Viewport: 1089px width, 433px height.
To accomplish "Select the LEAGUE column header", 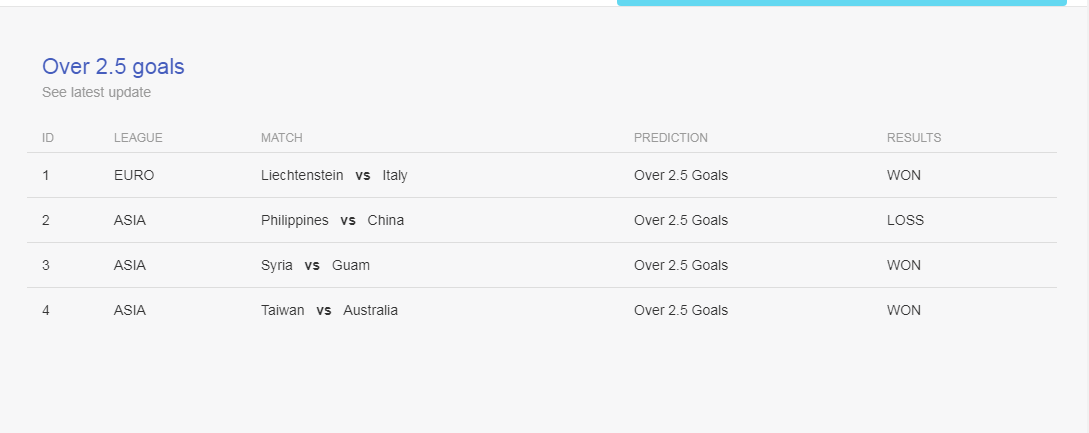I will [x=138, y=138].
